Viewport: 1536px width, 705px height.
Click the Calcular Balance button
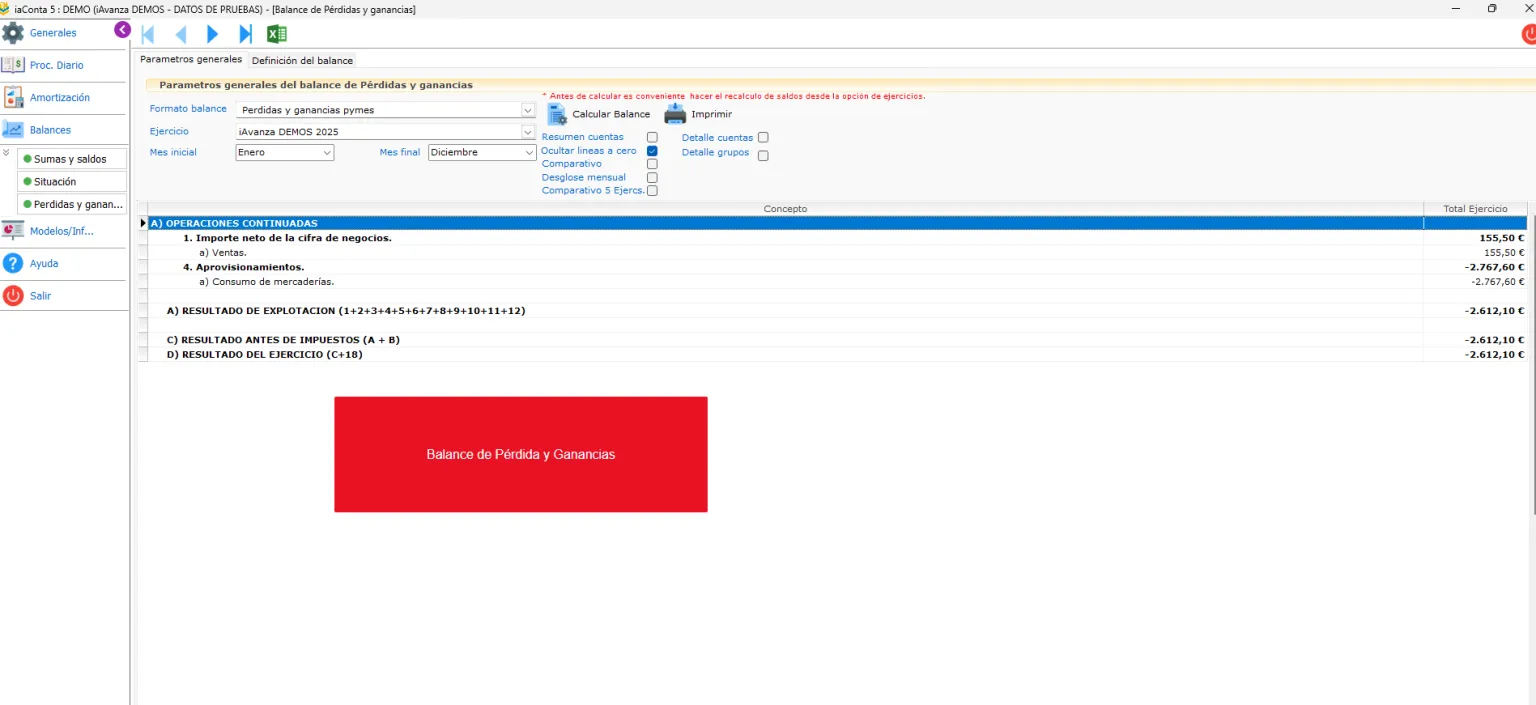point(599,114)
